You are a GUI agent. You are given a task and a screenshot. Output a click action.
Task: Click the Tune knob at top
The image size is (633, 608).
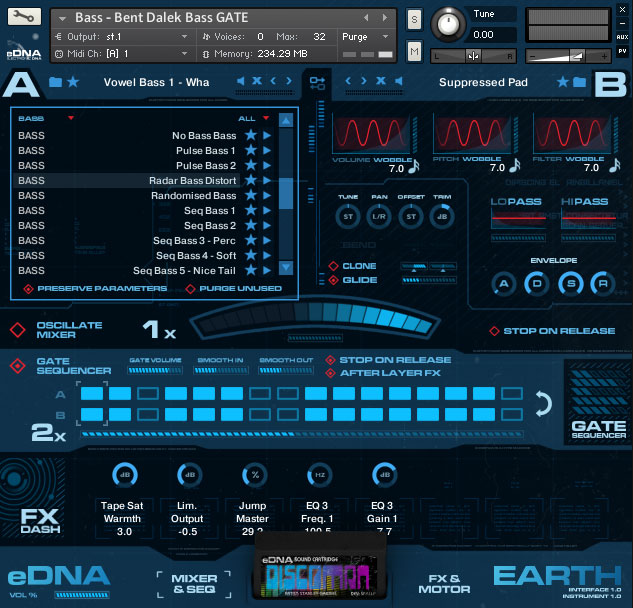click(x=450, y=23)
